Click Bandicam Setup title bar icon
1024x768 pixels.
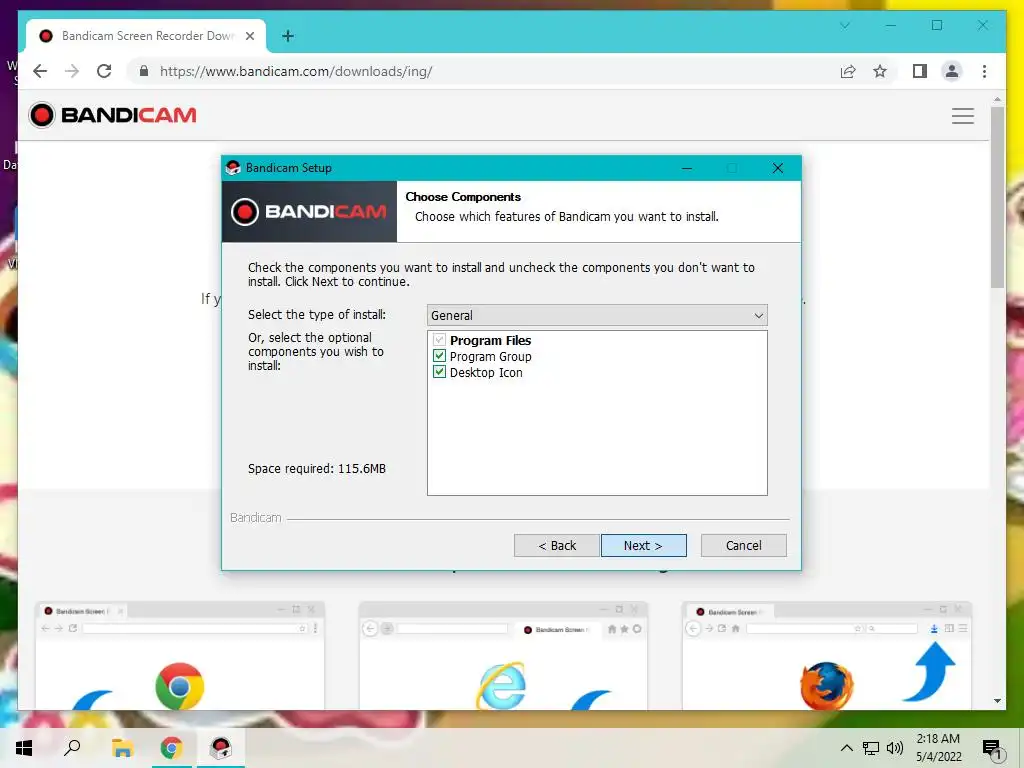tap(233, 168)
